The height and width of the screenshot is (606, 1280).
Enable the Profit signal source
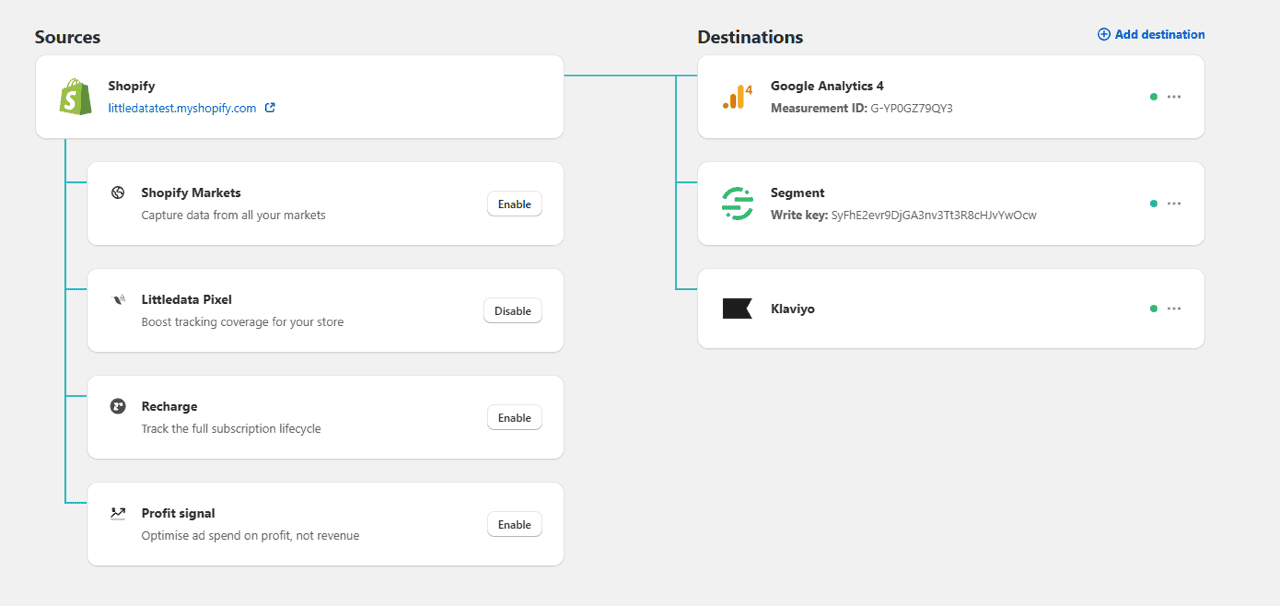pos(514,525)
